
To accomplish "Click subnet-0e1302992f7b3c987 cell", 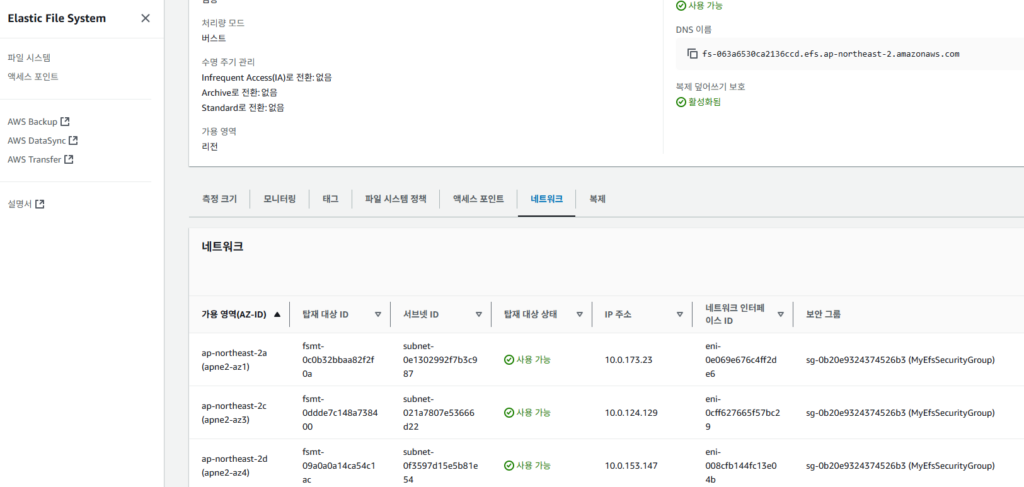I will coord(441,360).
